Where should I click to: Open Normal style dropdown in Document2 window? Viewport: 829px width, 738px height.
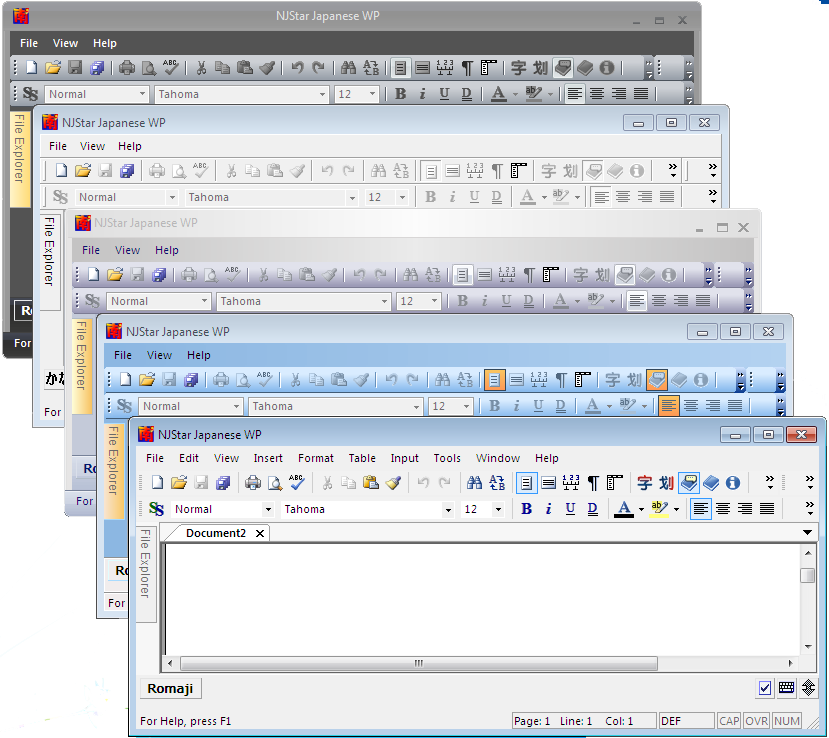pos(268,510)
